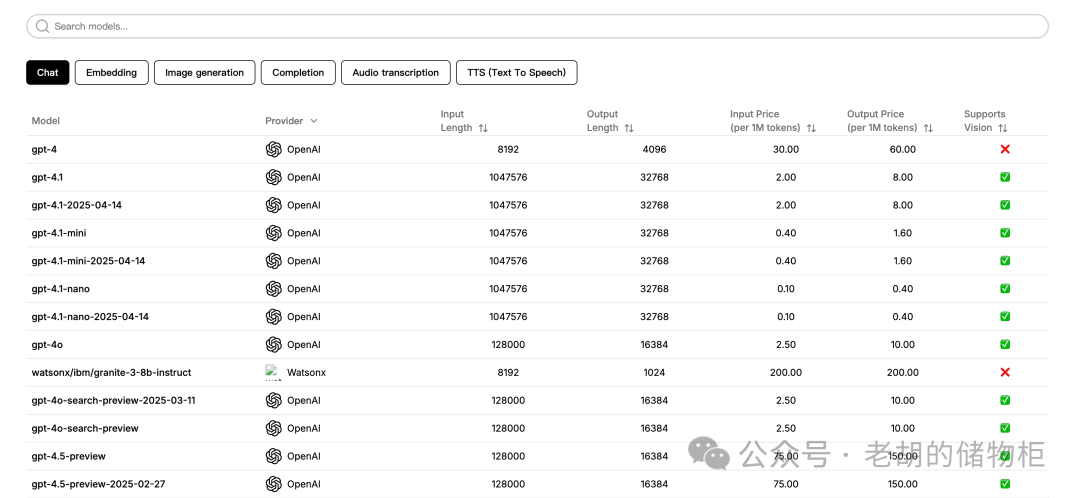Screen dimensions: 1080x498
Task: Open the Completion tab
Action: [x=298, y=72]
